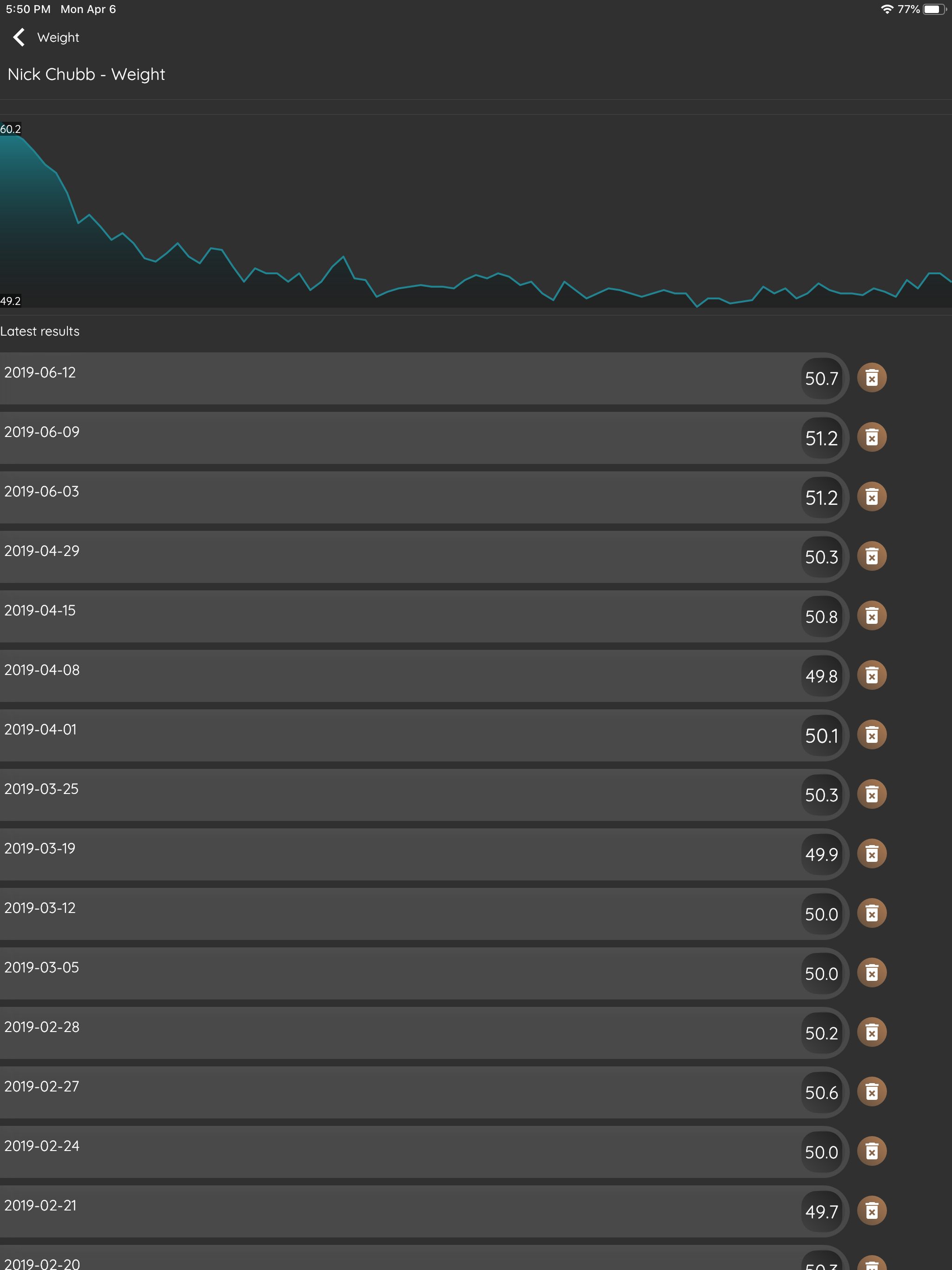Delete the 2019-06-09 weight entry

click(871, 437)
